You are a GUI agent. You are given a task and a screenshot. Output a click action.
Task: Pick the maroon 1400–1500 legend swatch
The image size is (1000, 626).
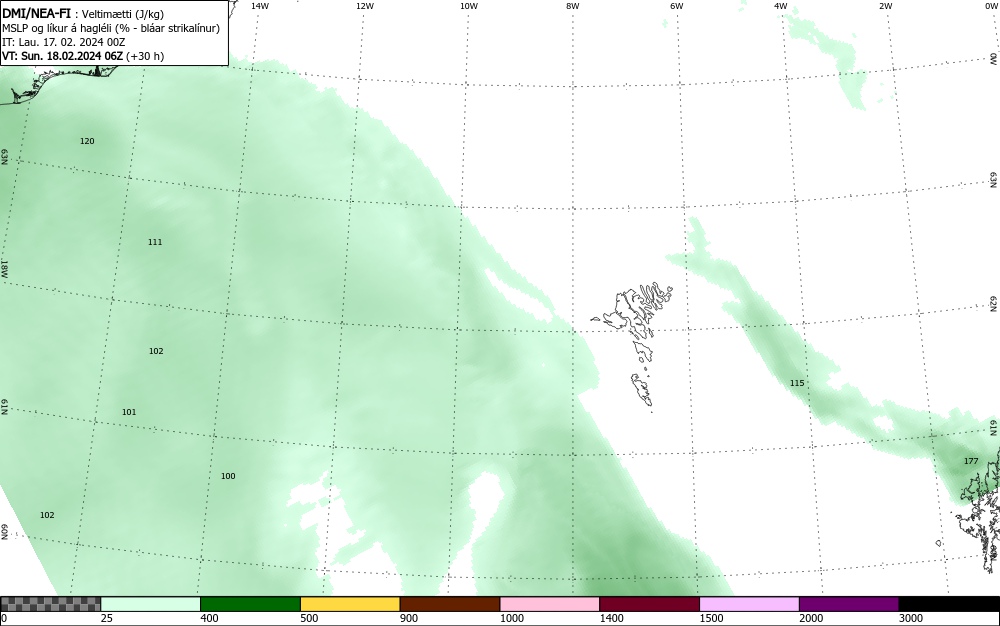649,604
